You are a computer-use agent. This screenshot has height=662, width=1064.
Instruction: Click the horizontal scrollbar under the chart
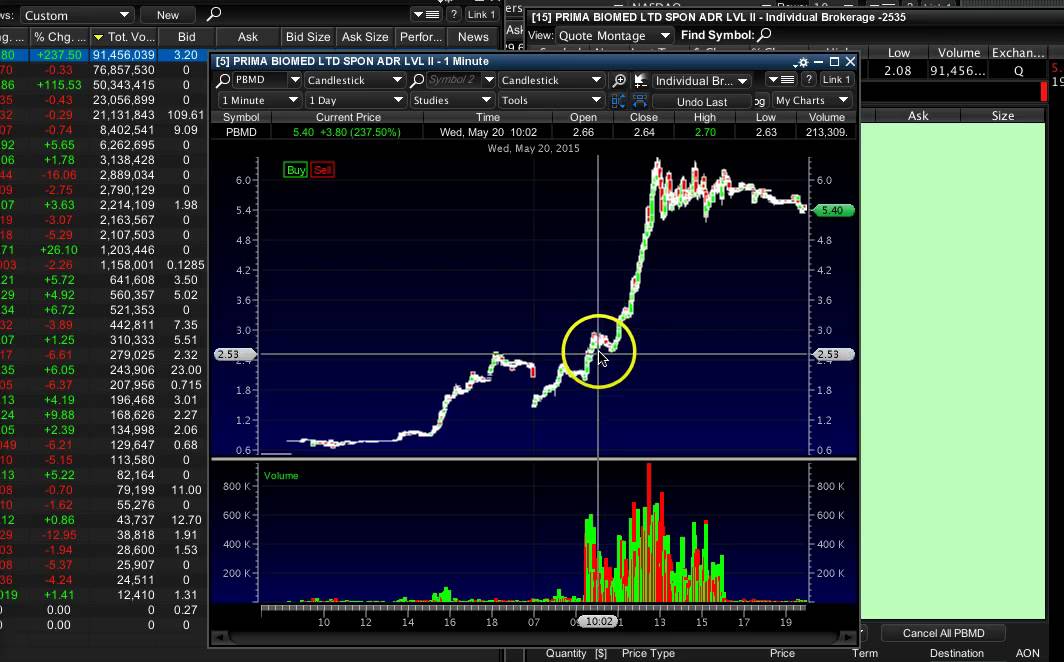[x=535, y=638]
